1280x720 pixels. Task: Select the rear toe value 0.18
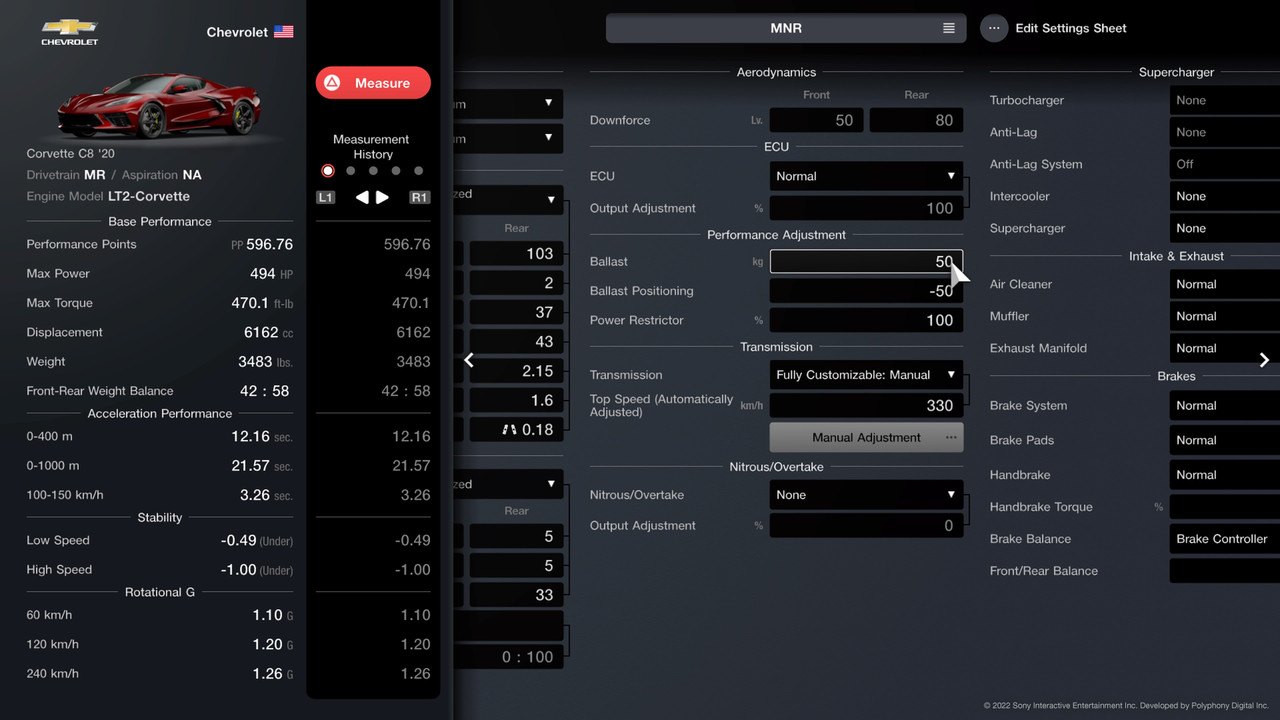coord(516,430)
